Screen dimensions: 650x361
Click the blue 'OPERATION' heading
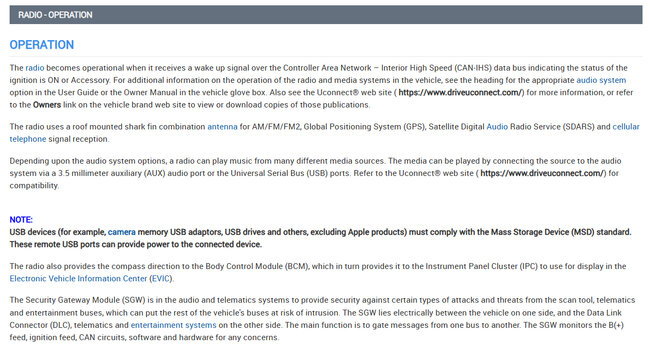(x=42, y=45)
